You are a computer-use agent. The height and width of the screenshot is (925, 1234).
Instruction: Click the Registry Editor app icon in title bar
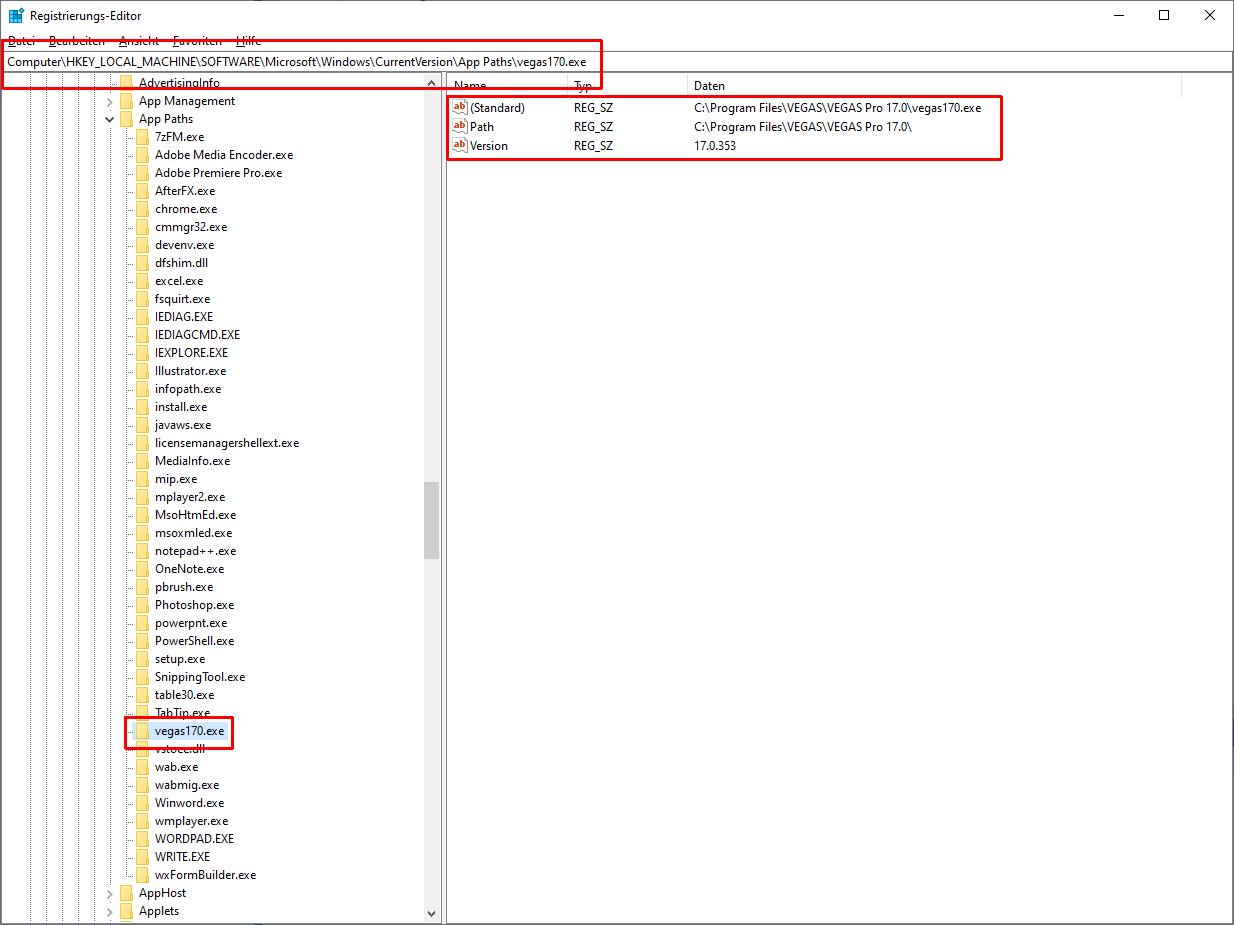16,15
